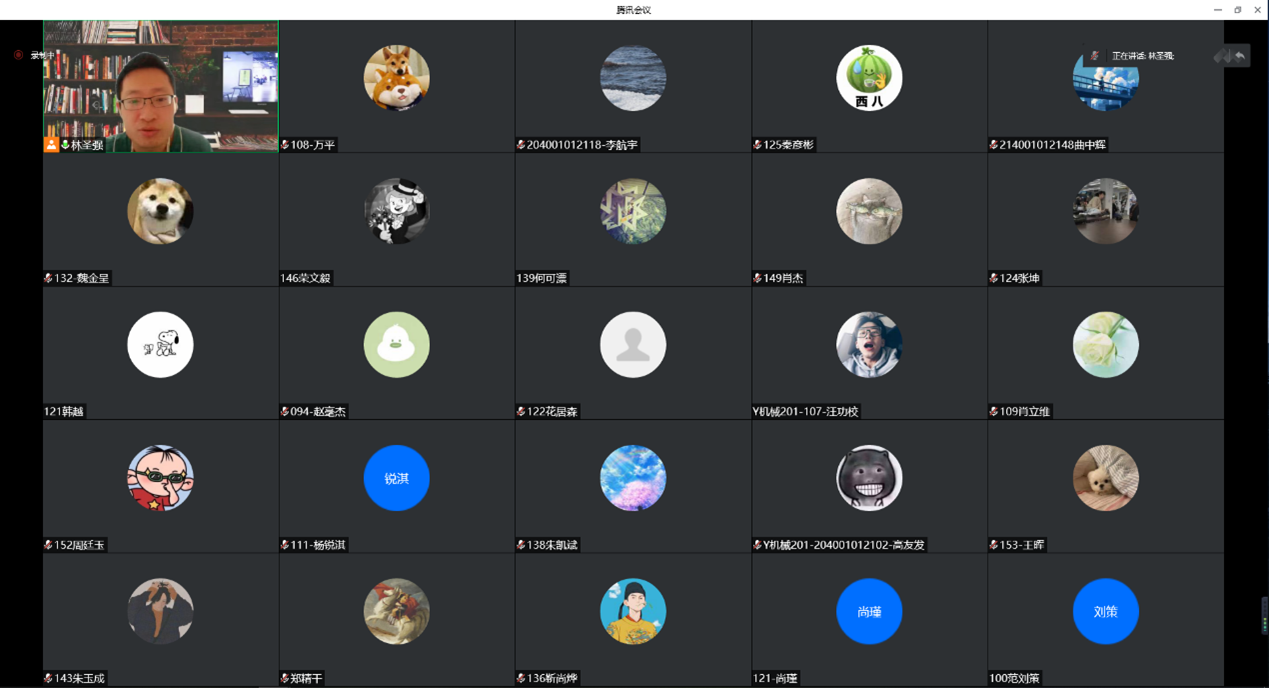Click the 正在讲话 speaking status text
The image size is (1269, 688).
coord(1143,56)
